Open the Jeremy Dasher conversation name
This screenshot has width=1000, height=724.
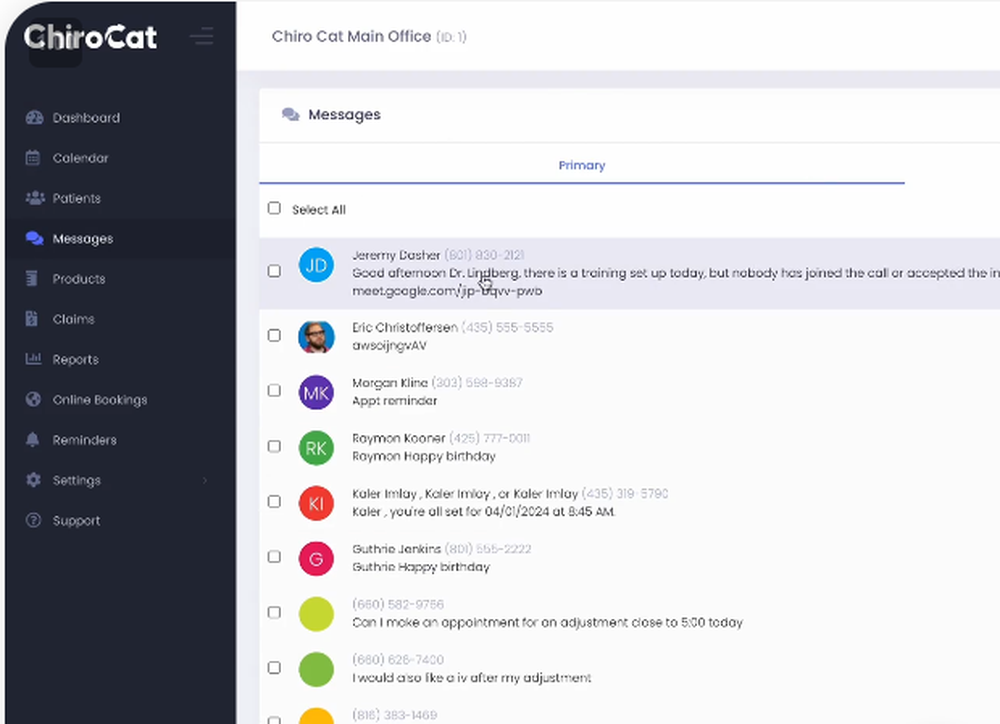(x=396, y=255)
